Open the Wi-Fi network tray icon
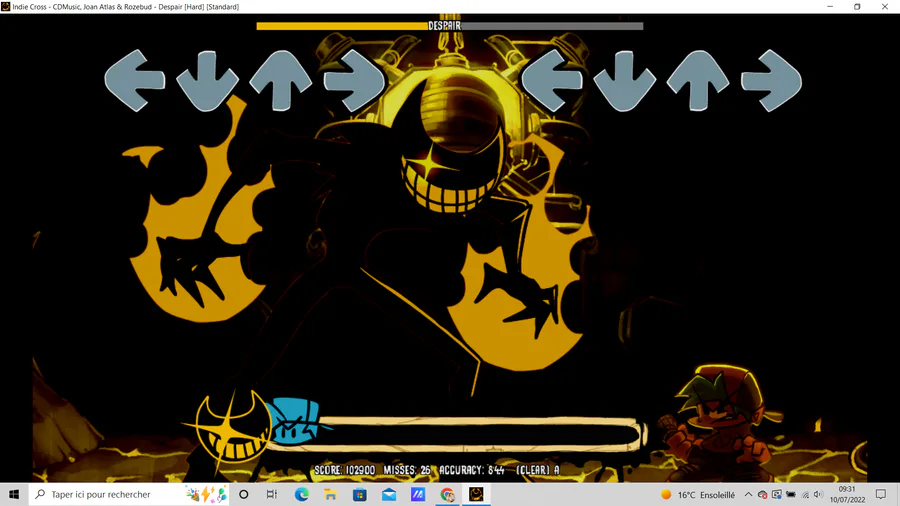The image size is (900, 506). point(805,495)
